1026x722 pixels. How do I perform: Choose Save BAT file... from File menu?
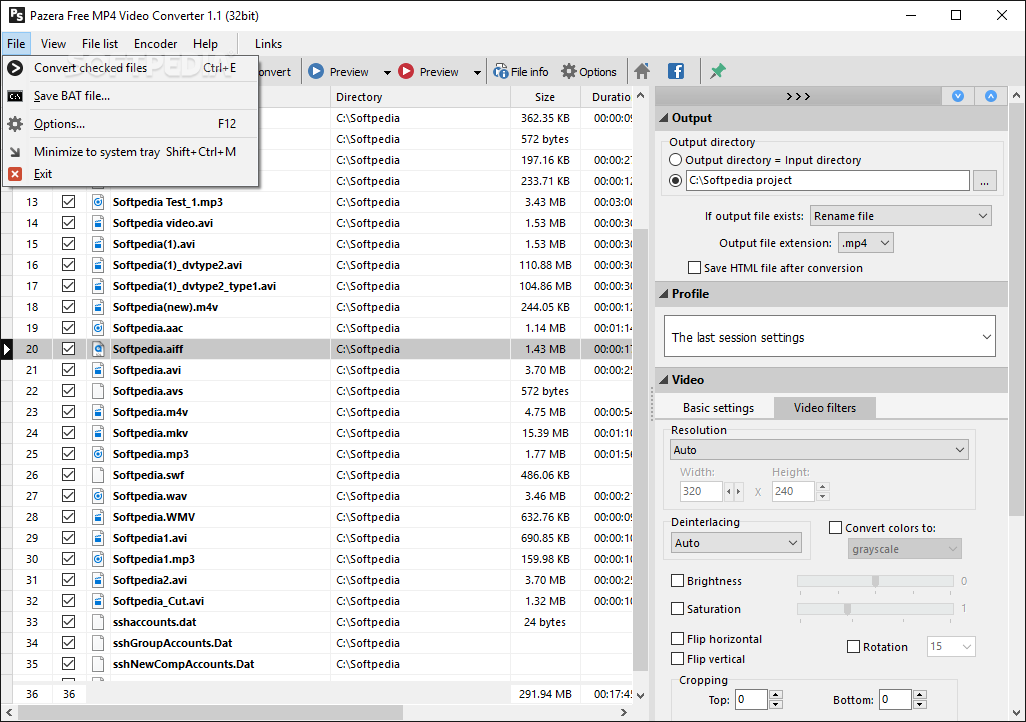[131, 96]
